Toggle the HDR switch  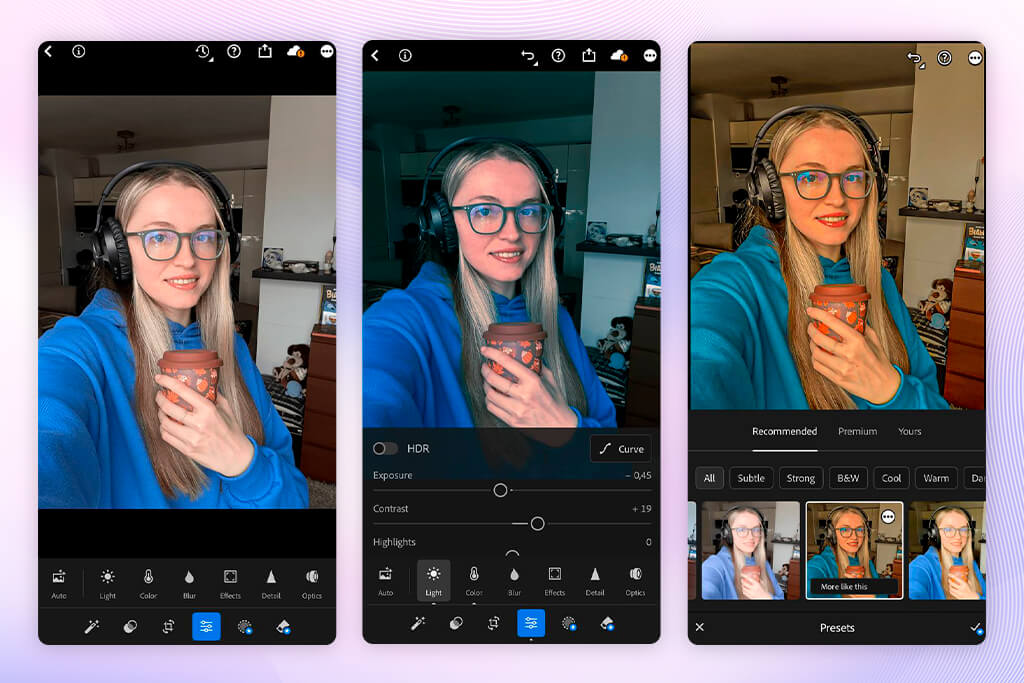pyautogui.click(x=385, y=449)
